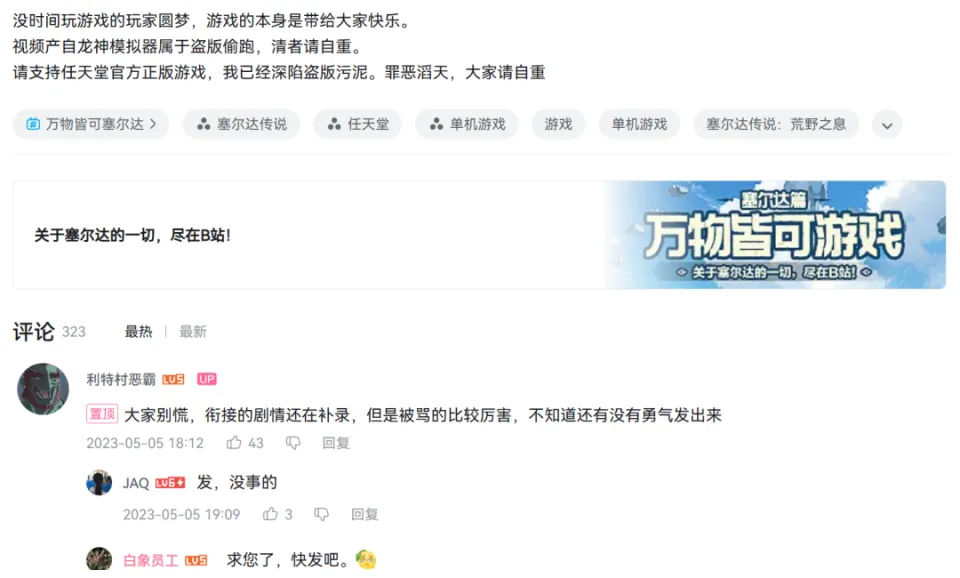Open the 万物皆可游戏 banner image

tap(775, 235)
